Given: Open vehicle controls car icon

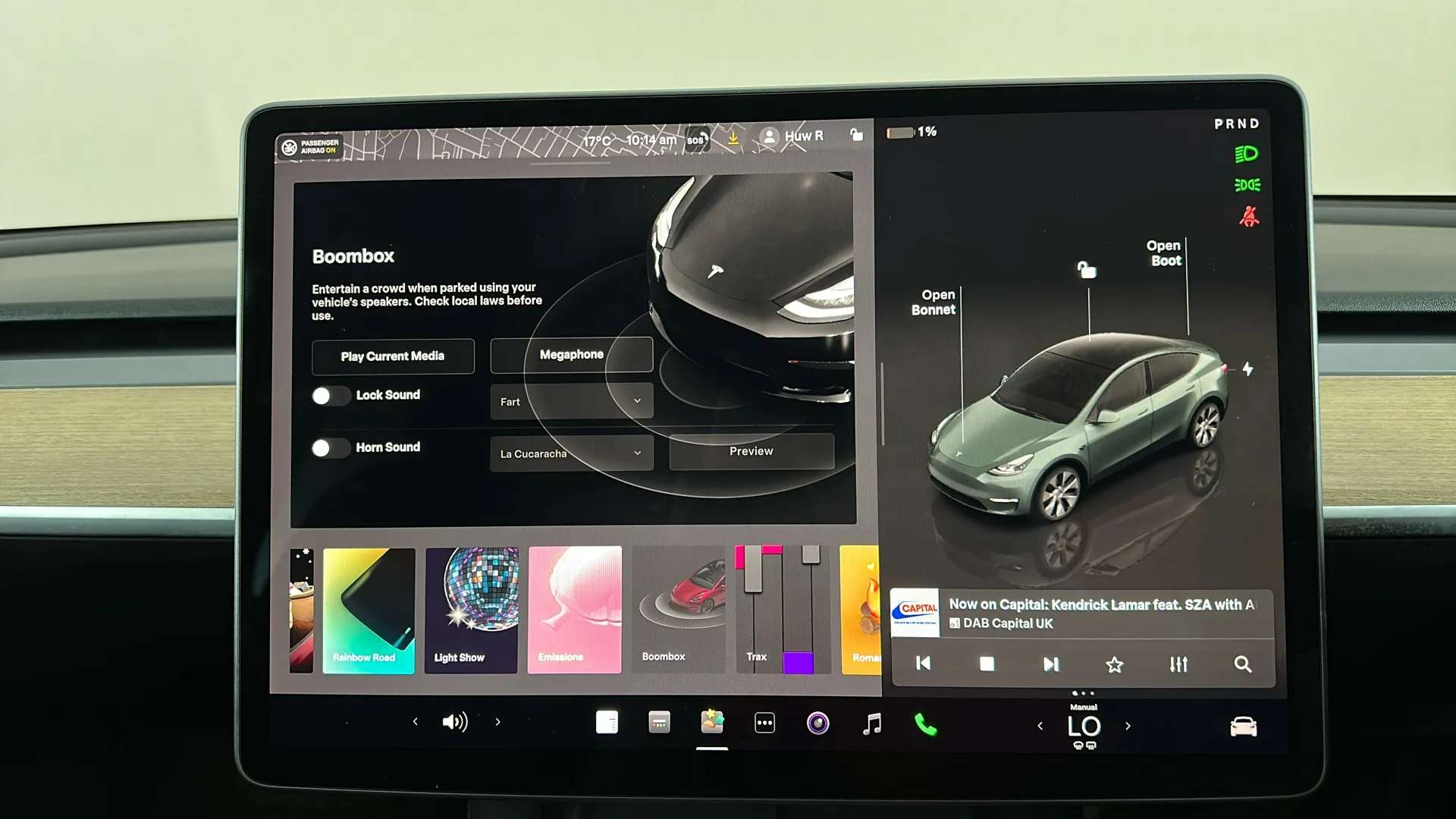Looking at the screenshot, I should click(1243, 726).
